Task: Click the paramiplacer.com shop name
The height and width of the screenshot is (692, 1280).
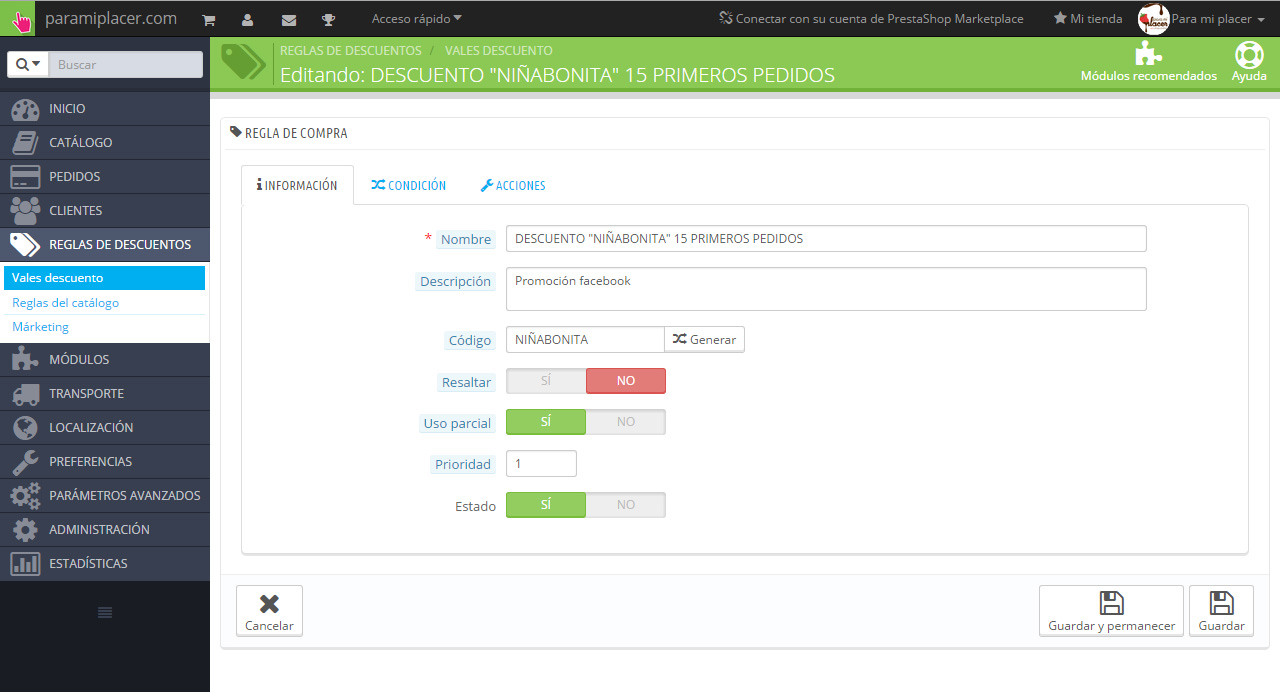Action: pyautogui.click(x=111, y=18)
